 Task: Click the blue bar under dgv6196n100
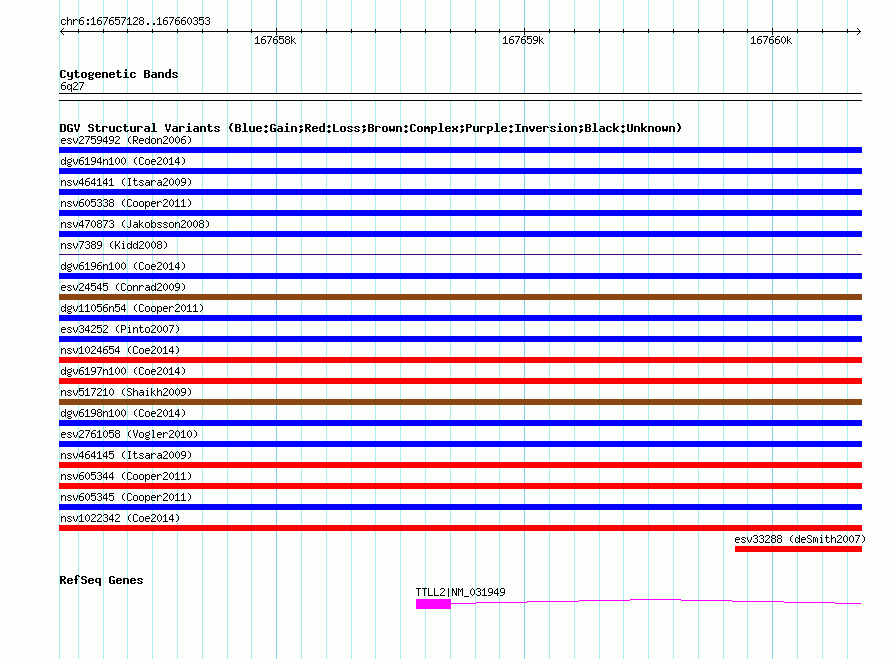[x=460, y=276]
